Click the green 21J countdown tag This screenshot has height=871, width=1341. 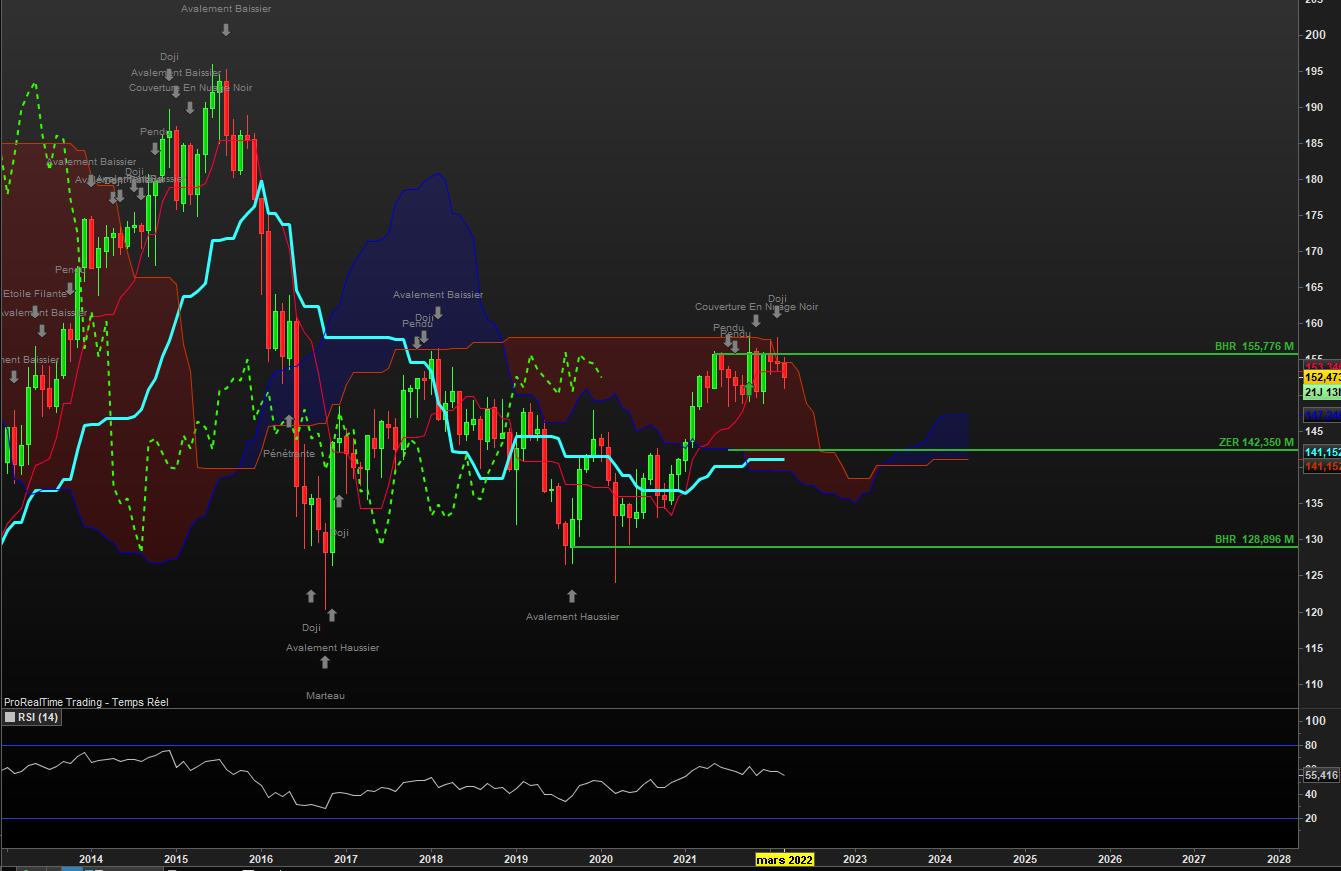click(1321, 393)
